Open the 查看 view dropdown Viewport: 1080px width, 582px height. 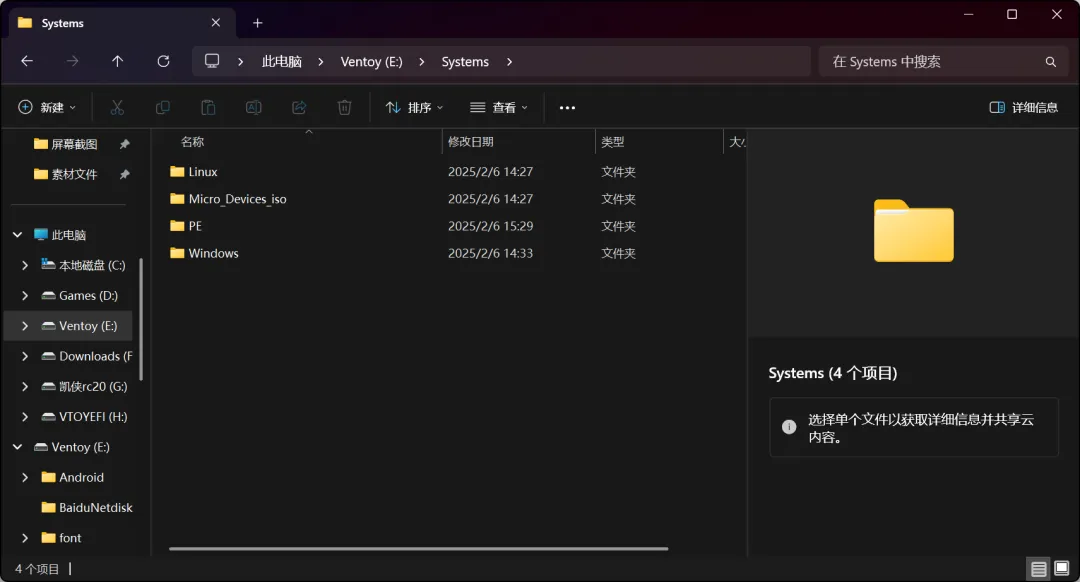[x=498, y=107]
